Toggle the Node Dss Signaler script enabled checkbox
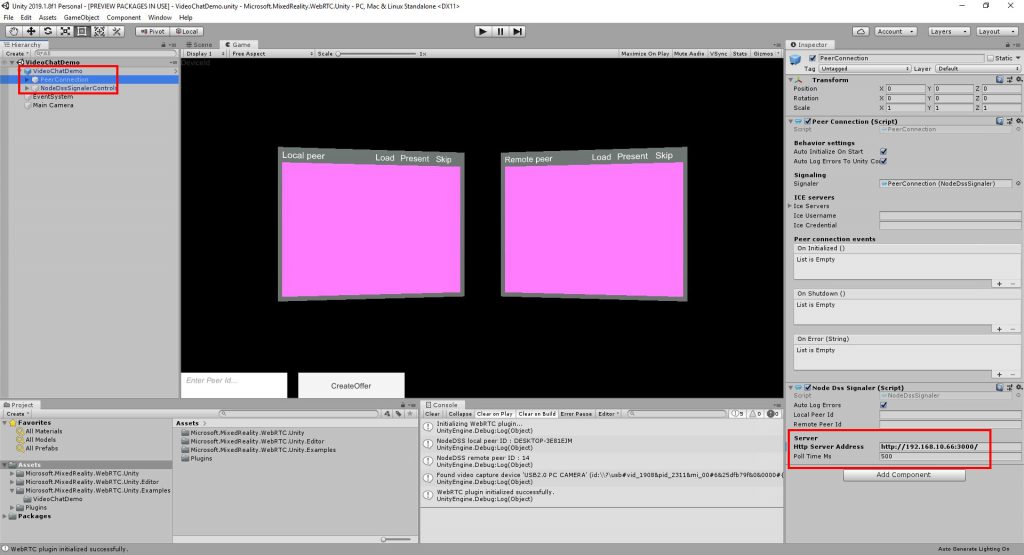 (x=808, y=388)
